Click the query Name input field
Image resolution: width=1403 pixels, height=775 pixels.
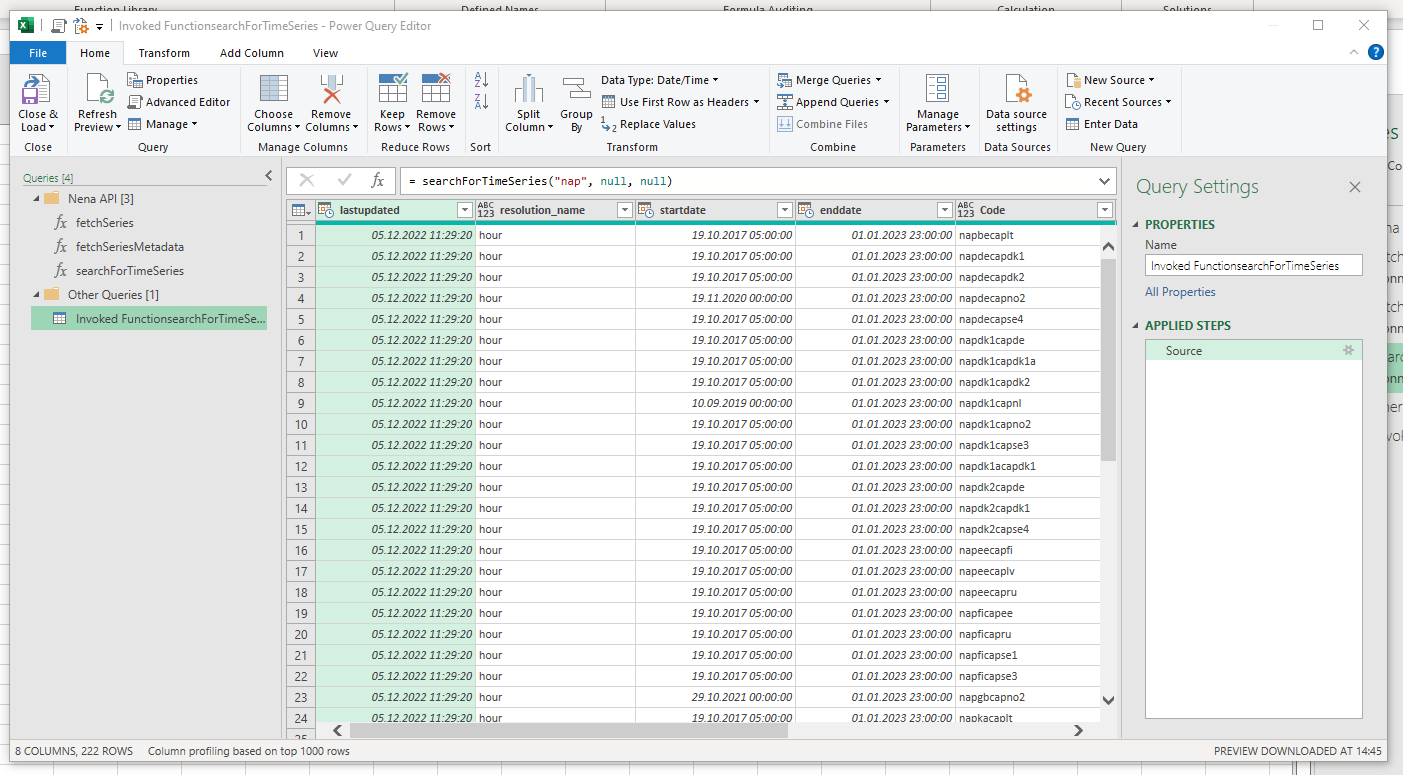1254,266
